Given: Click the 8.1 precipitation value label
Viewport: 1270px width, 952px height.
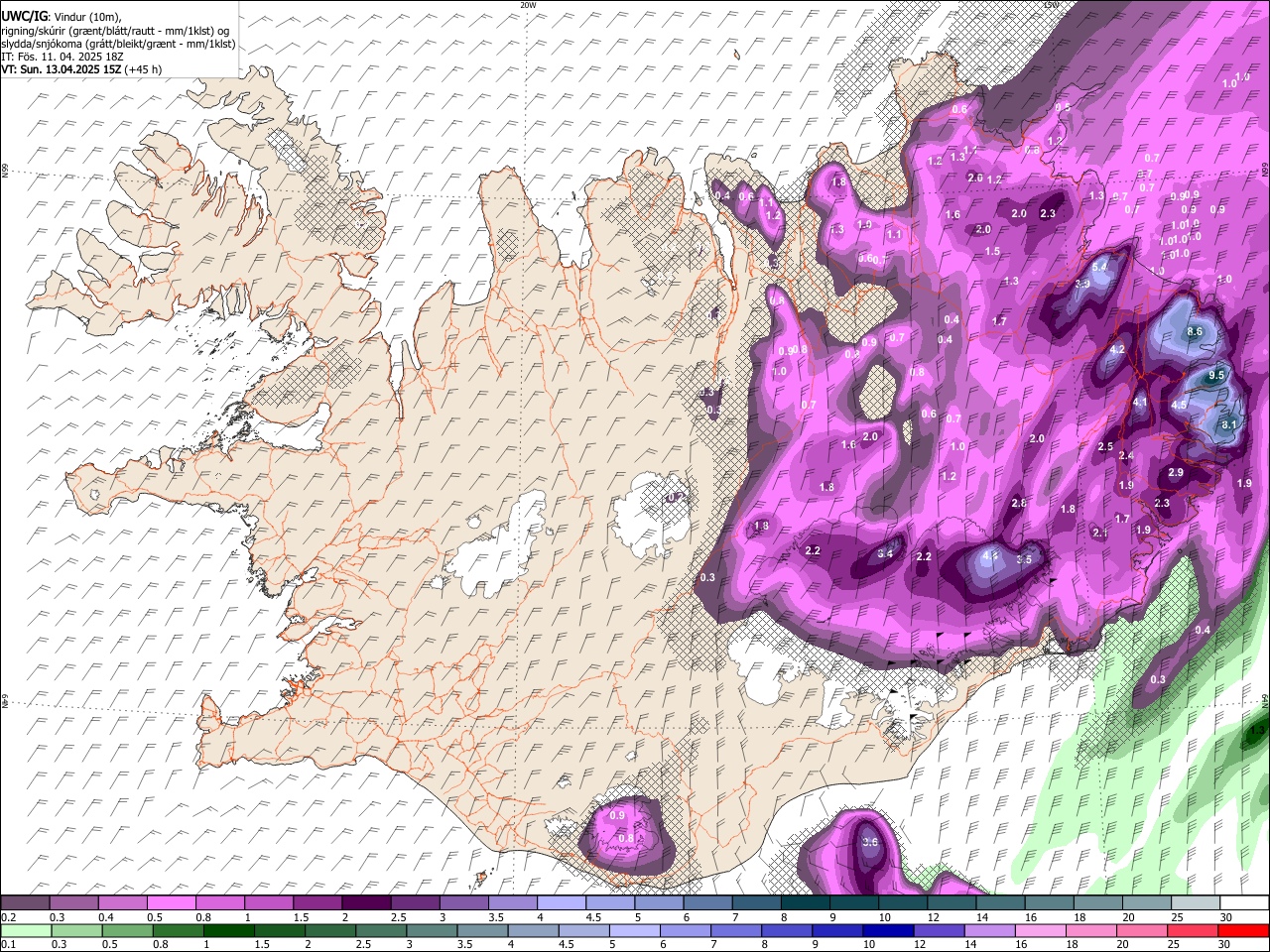Looking at the screenshot, I should 1228,424.
